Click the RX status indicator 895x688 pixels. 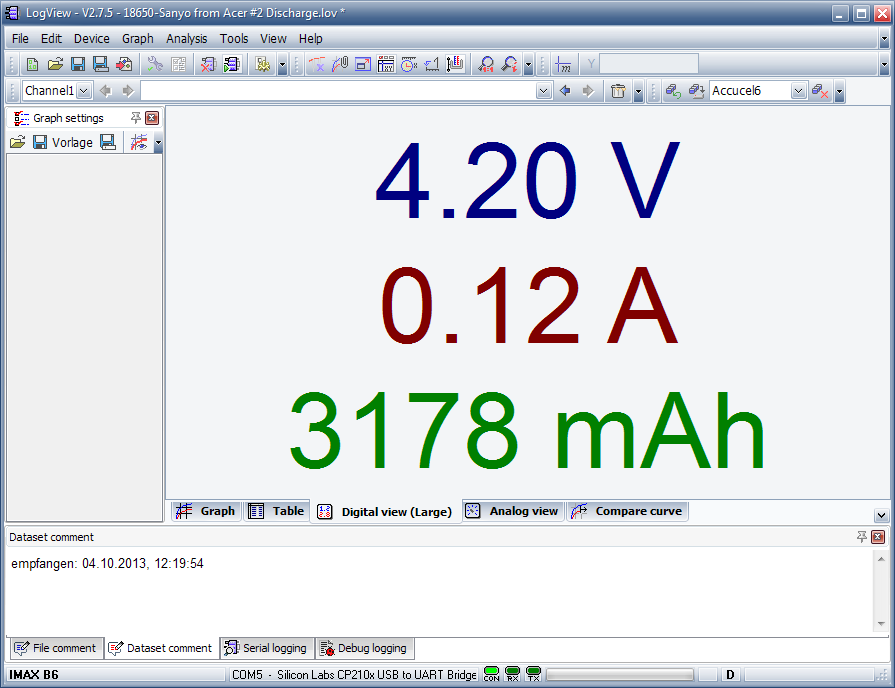[x=513, y=674]
